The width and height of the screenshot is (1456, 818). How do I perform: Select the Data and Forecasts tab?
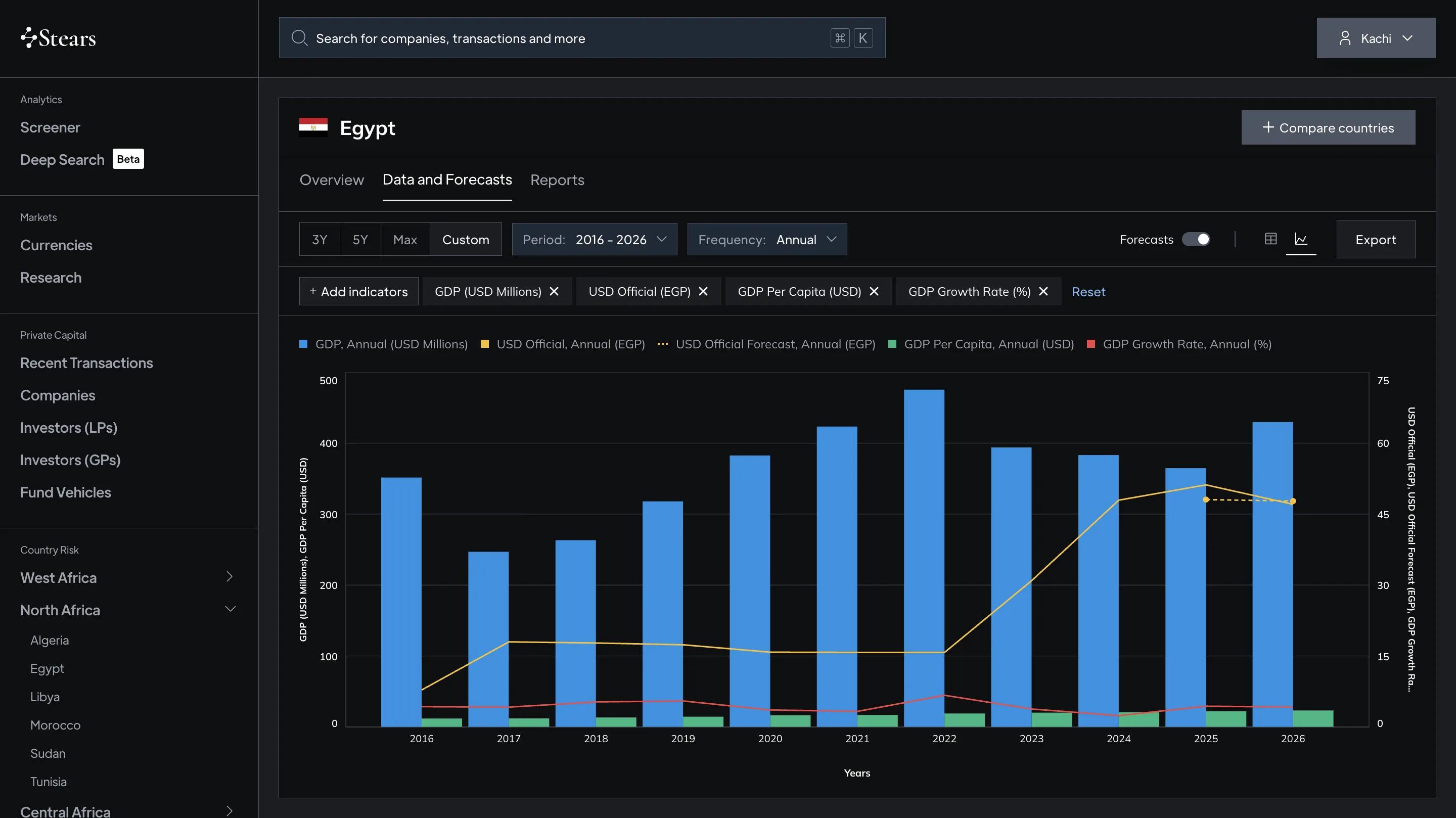pyautogui.click(x=447, y=180)
